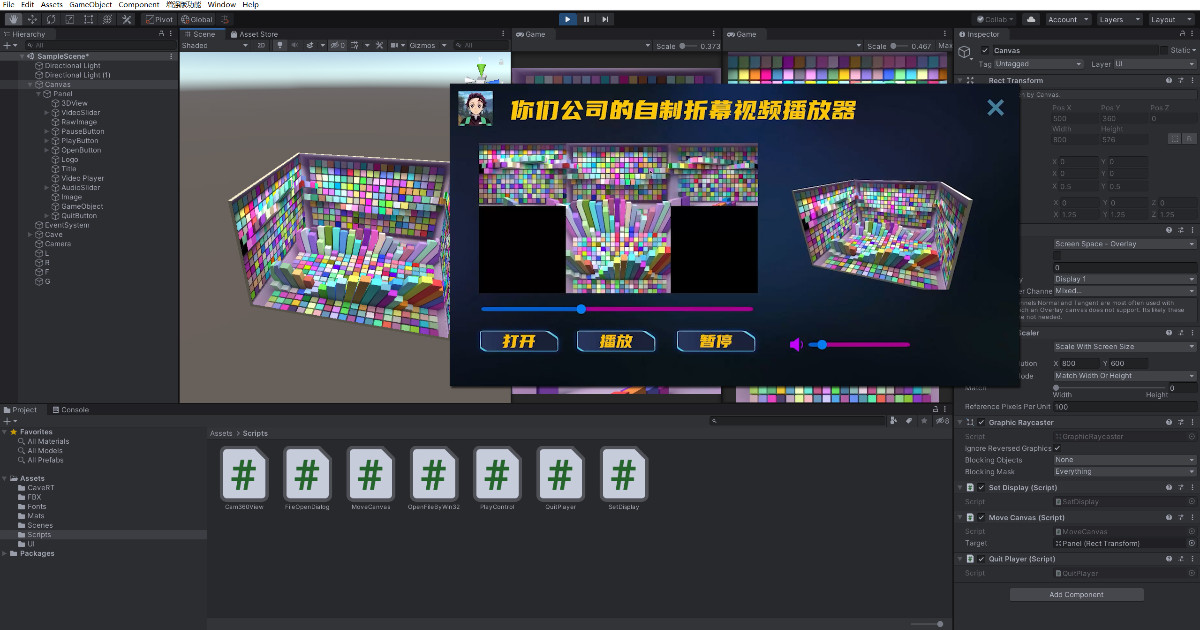The height and width of the screenshot is (630, 1200).
Task: Uncheck Ignore Reversed Graphics
Action: [x=1058, y=448]
